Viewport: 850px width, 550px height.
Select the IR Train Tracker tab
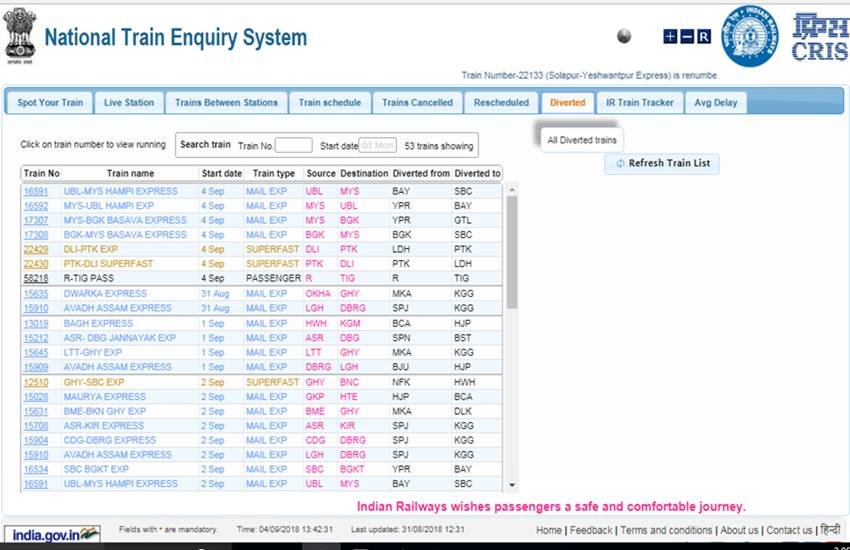(640, 102)
